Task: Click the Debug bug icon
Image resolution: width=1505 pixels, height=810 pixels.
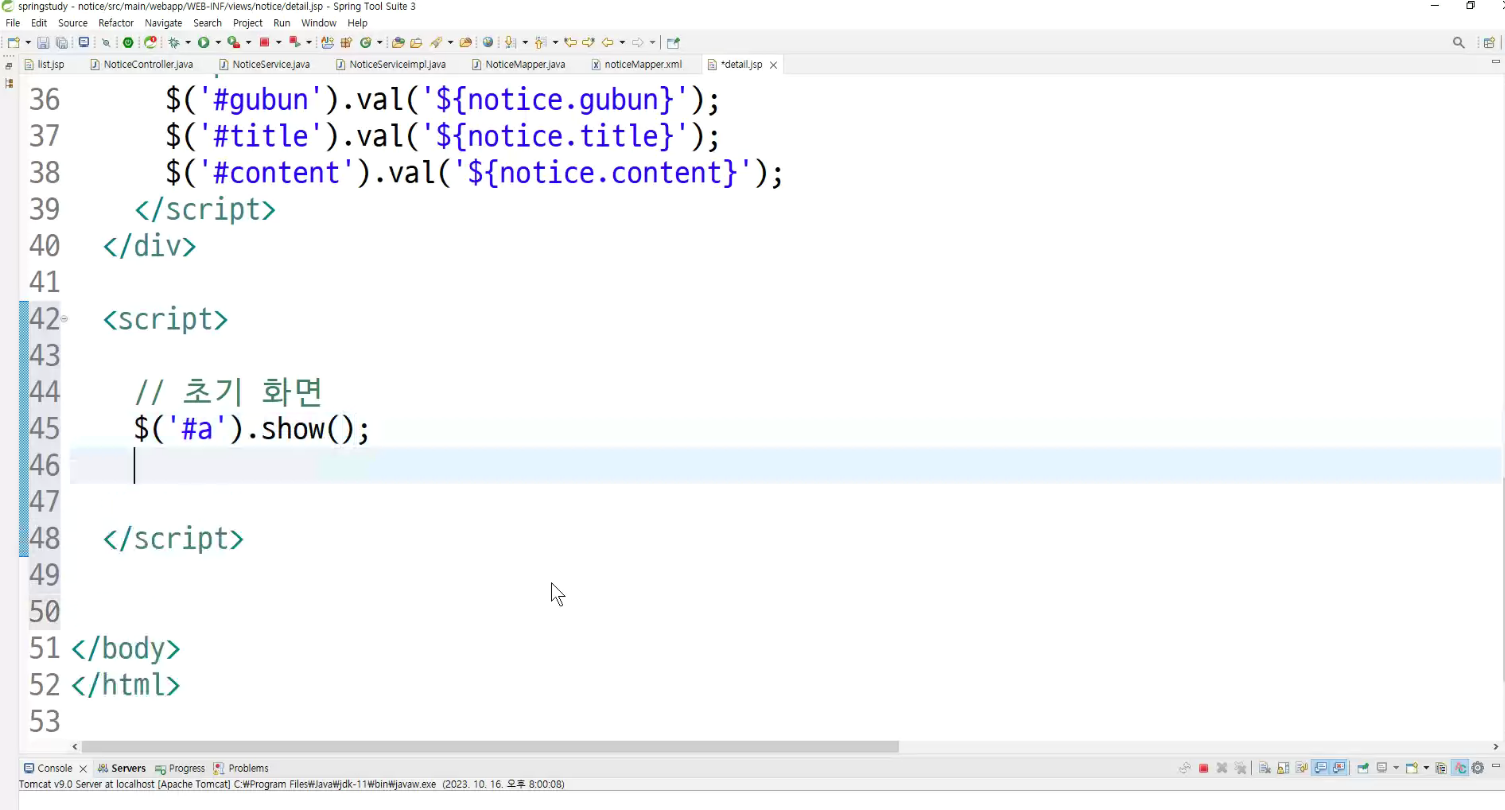Action: [174, 43]
